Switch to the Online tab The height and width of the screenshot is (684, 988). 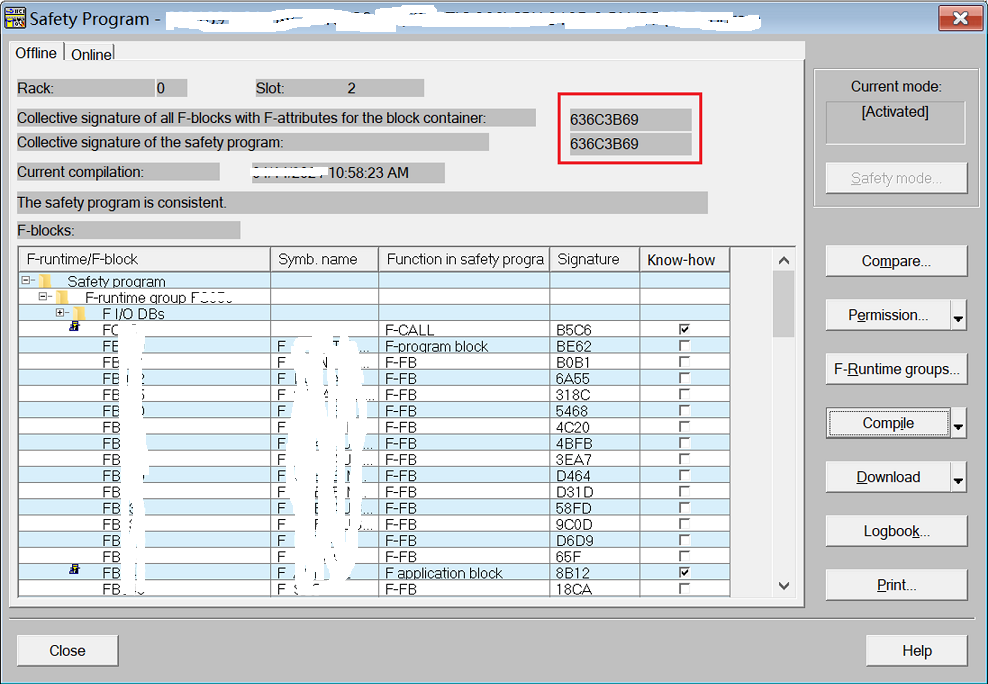(x=91, y=54)
